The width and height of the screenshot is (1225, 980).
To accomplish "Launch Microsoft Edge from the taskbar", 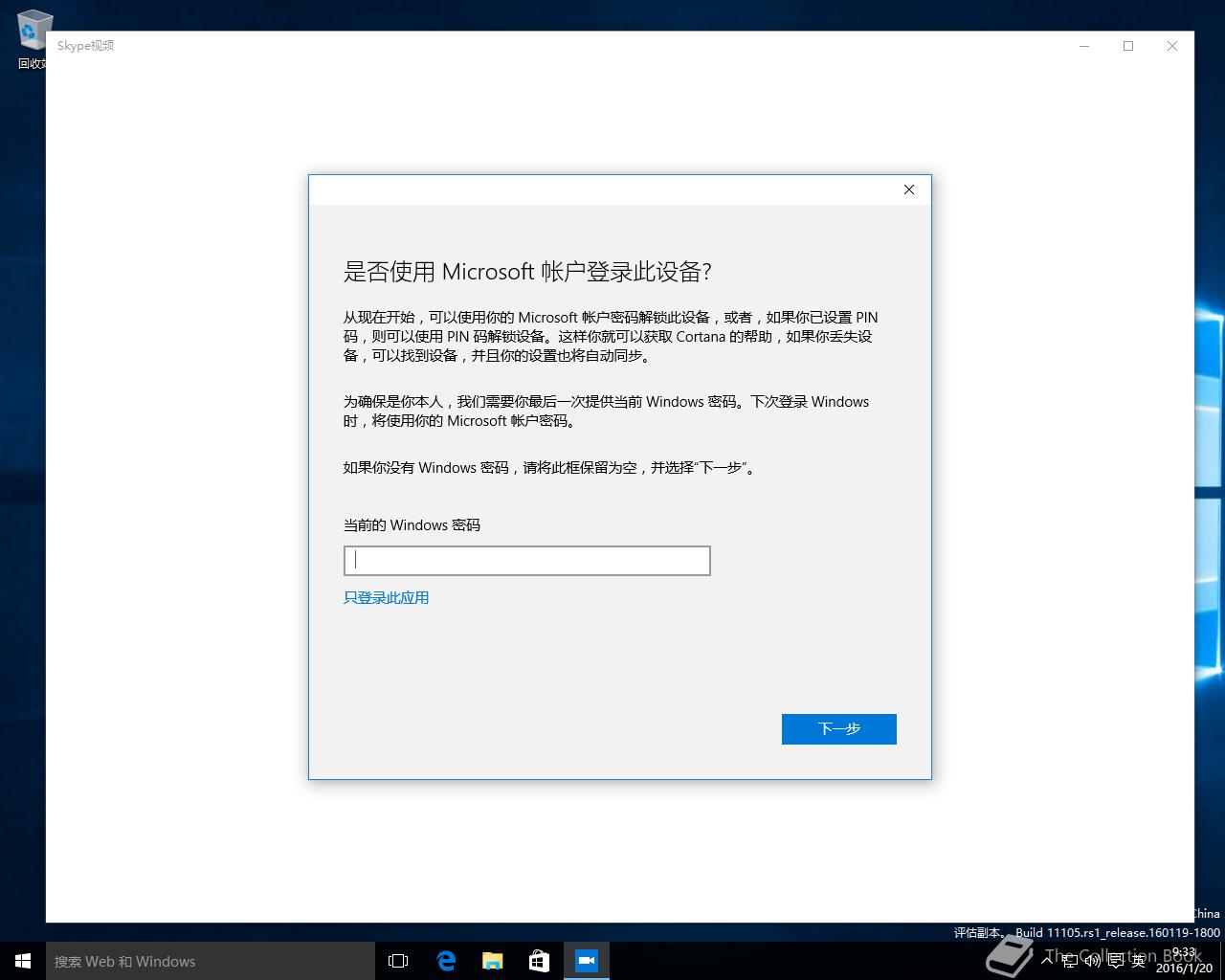I will pyautogui.click(x=446, y=961).
